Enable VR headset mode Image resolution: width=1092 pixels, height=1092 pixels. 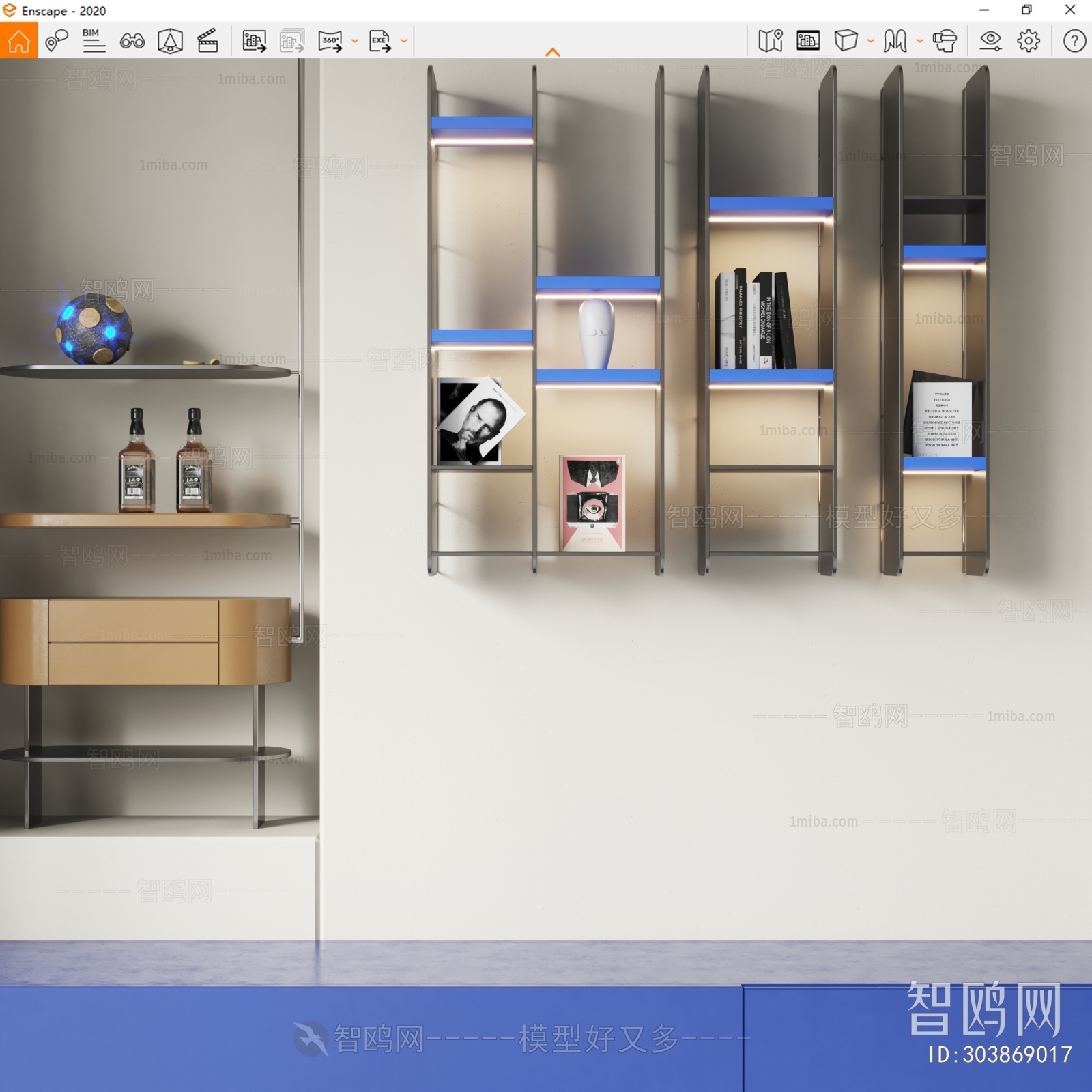[945, 41]
